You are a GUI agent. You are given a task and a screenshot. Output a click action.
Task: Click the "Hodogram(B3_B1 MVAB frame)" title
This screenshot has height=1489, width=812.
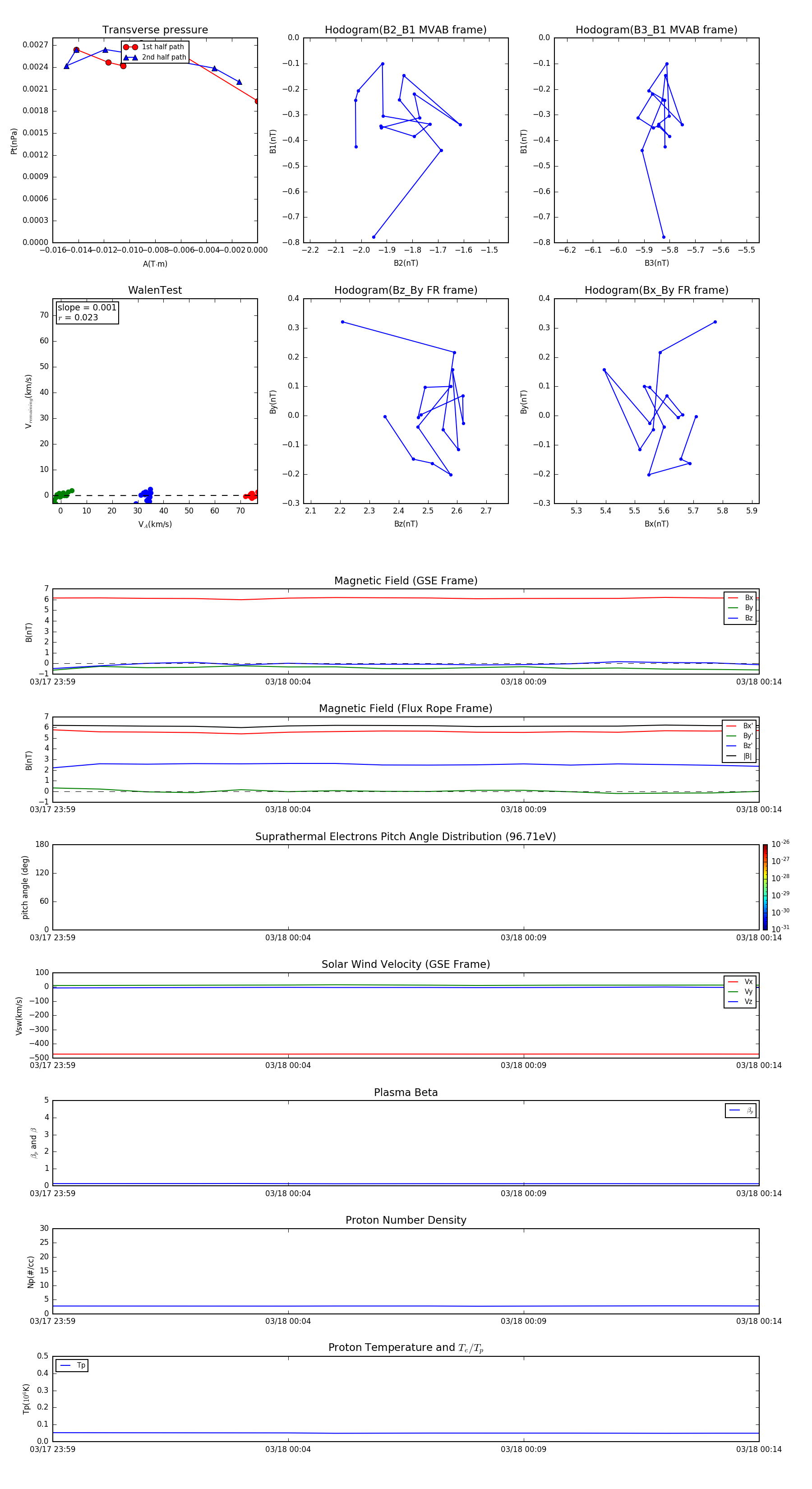tap(656, 30)
